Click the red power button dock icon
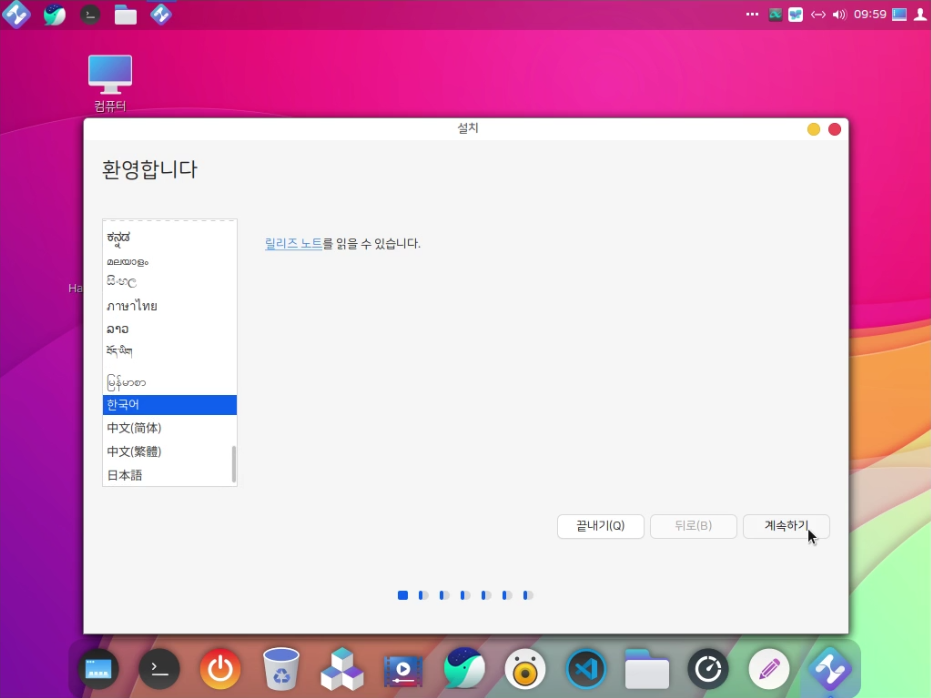This screenshot has height=698, width=931. [x=220, y=668]
